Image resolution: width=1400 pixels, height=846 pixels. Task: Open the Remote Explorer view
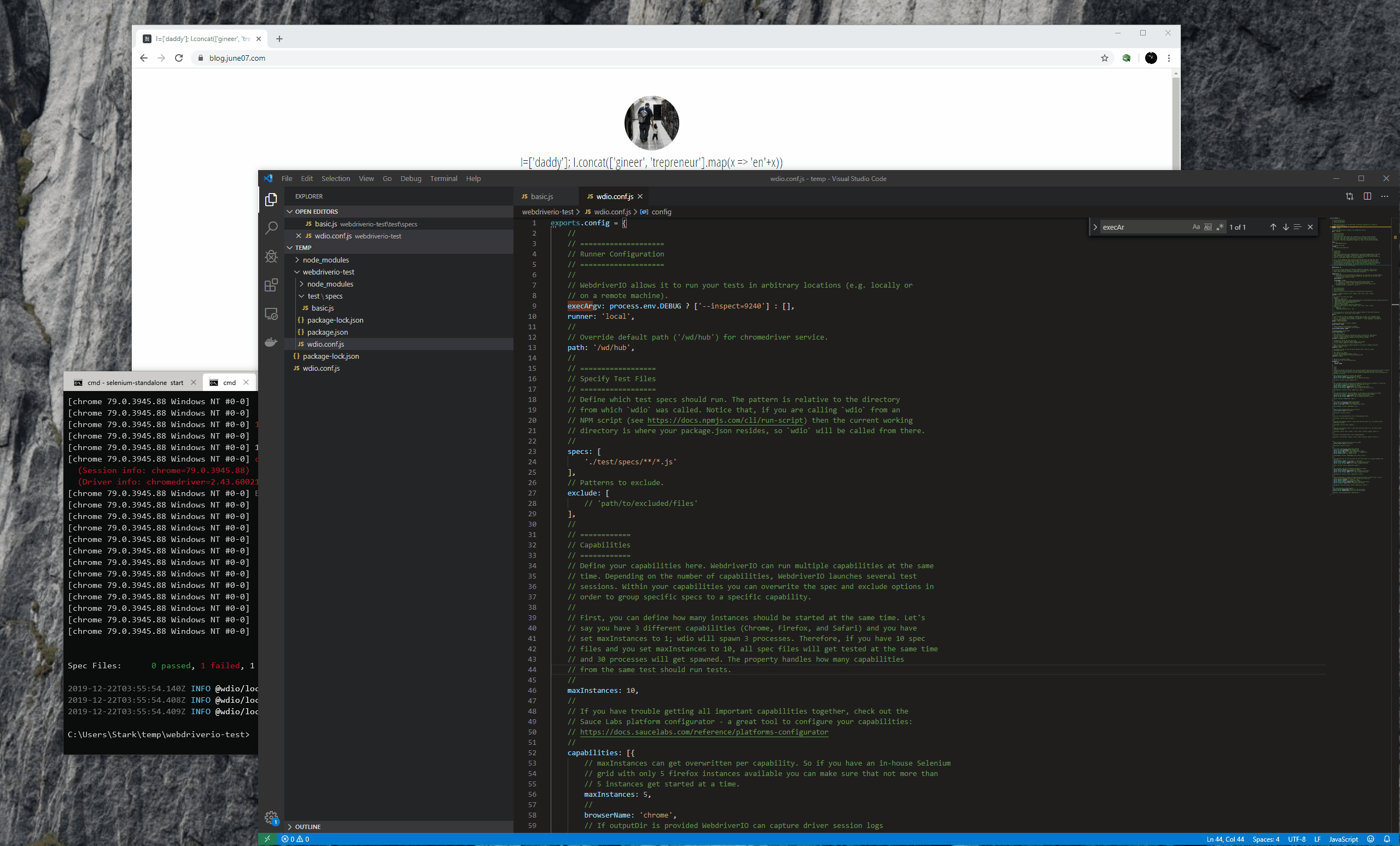271,314
